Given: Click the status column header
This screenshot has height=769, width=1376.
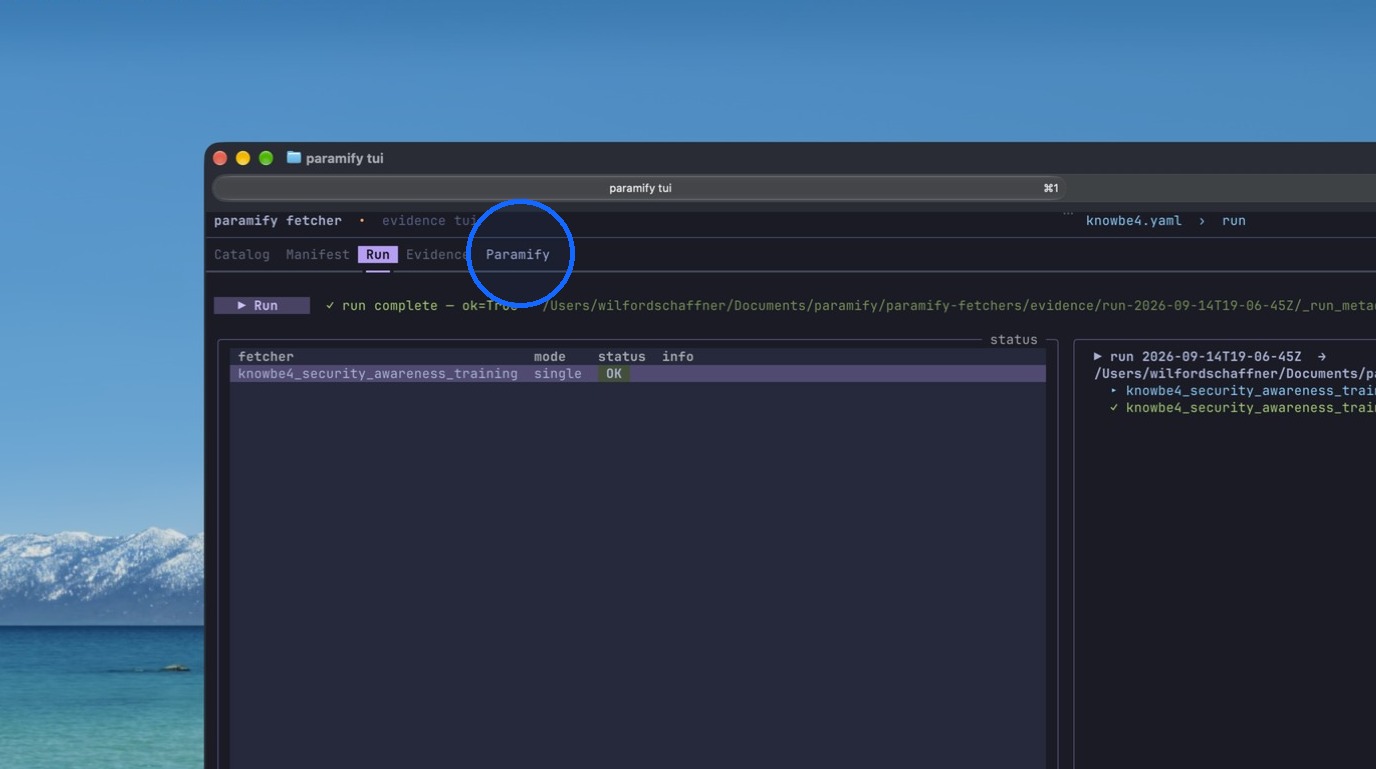Looking at the screenshot, I should tap(622, 356).
